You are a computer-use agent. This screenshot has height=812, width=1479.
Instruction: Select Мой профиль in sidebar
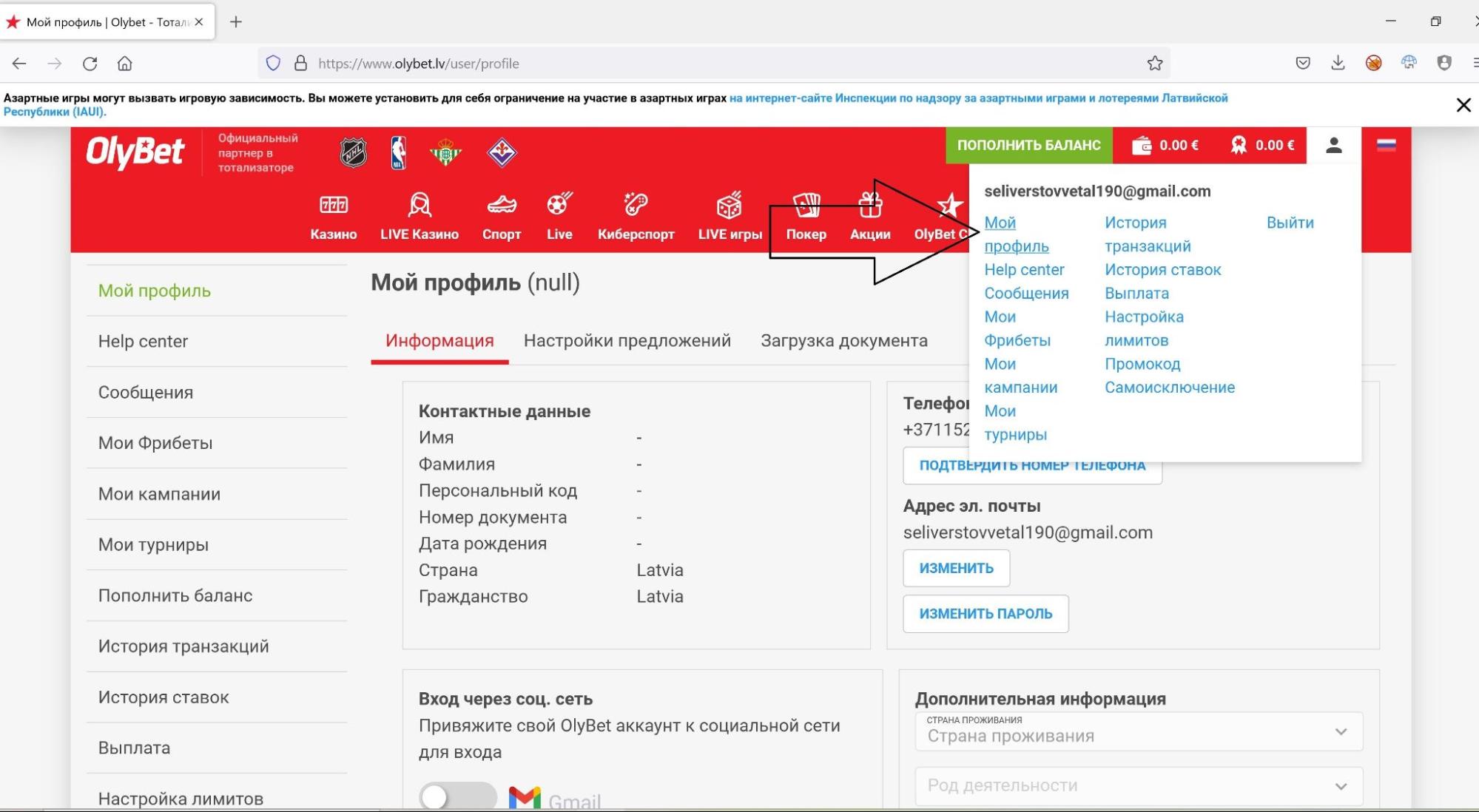[217, 291]
